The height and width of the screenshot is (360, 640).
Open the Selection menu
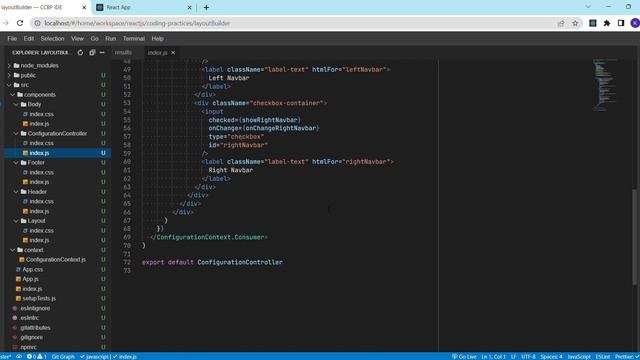point(52,38)
